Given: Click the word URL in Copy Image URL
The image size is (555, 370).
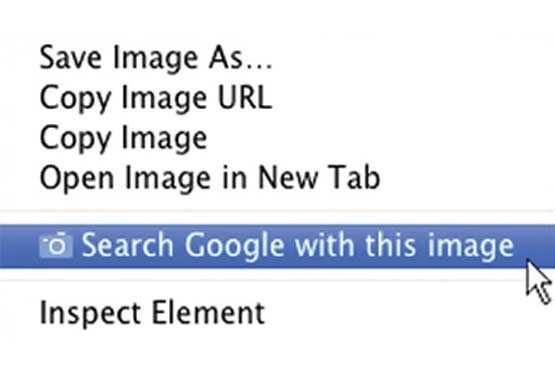Looking at the screenshot, I should (x=245, y=97).
